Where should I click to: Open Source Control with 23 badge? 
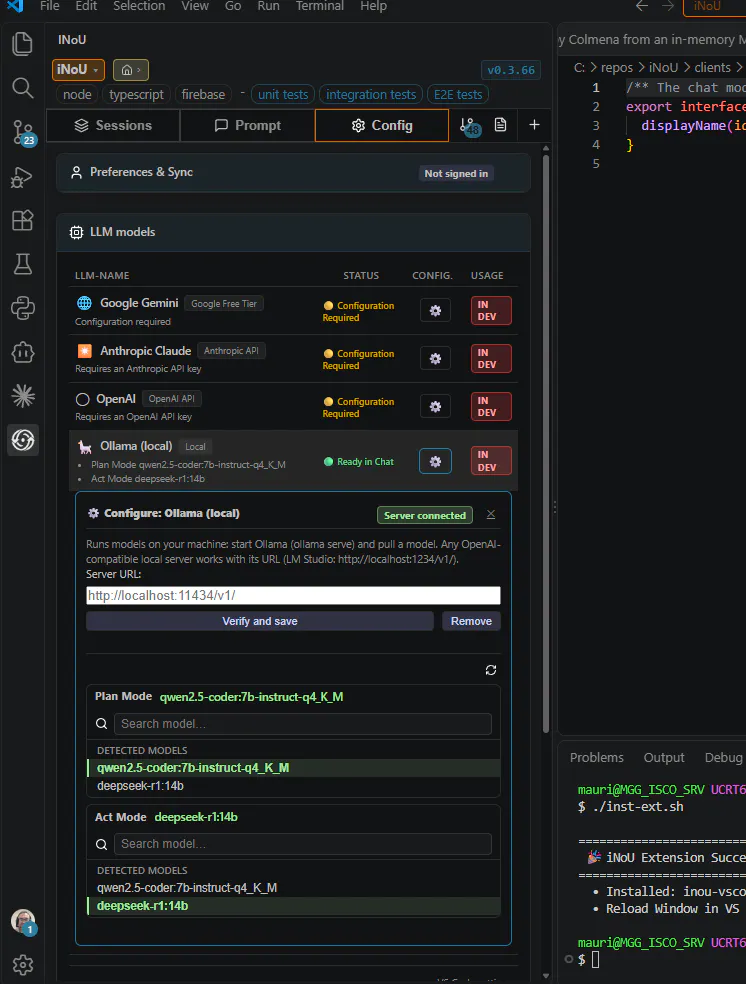coord(23,132)
